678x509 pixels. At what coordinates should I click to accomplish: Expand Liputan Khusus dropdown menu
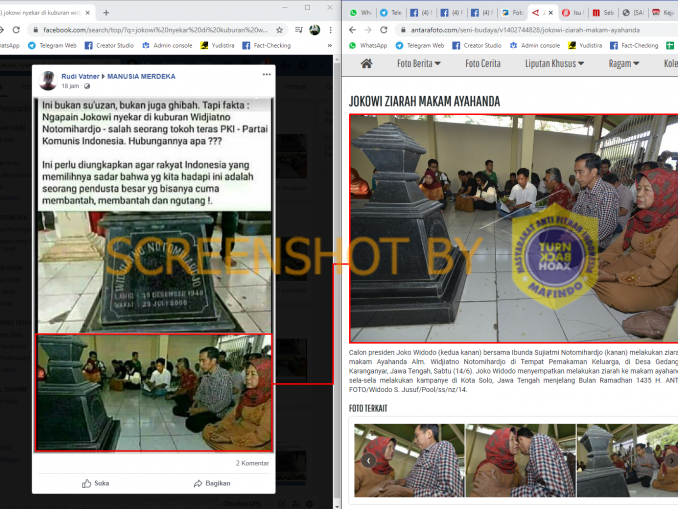point(554,64)
